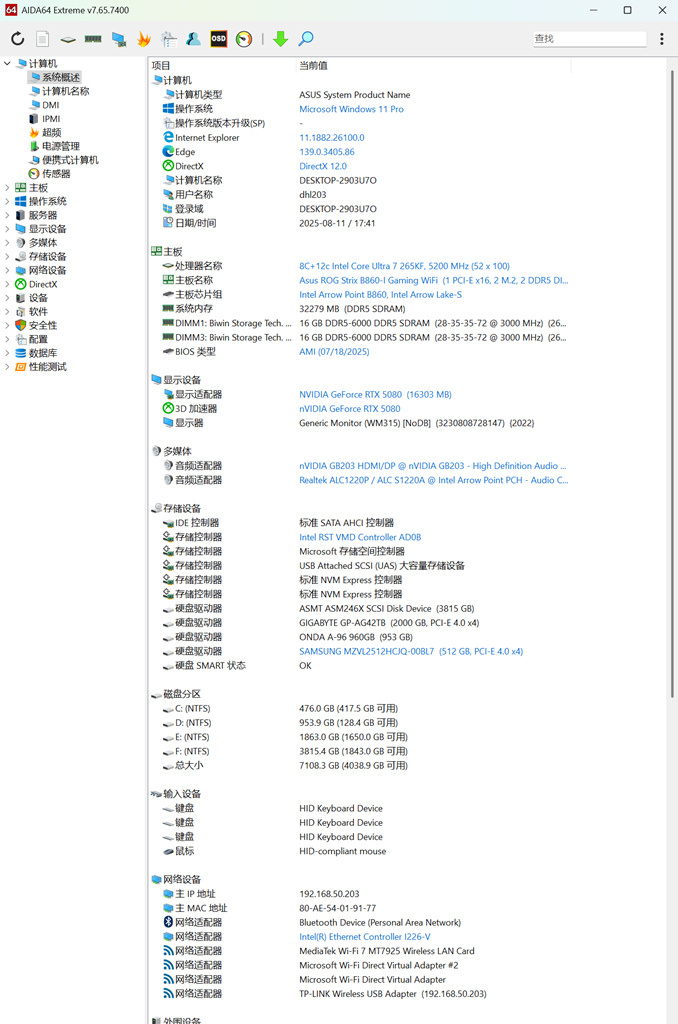
Task: Expand the DirectX tree node
Action: 7,284
